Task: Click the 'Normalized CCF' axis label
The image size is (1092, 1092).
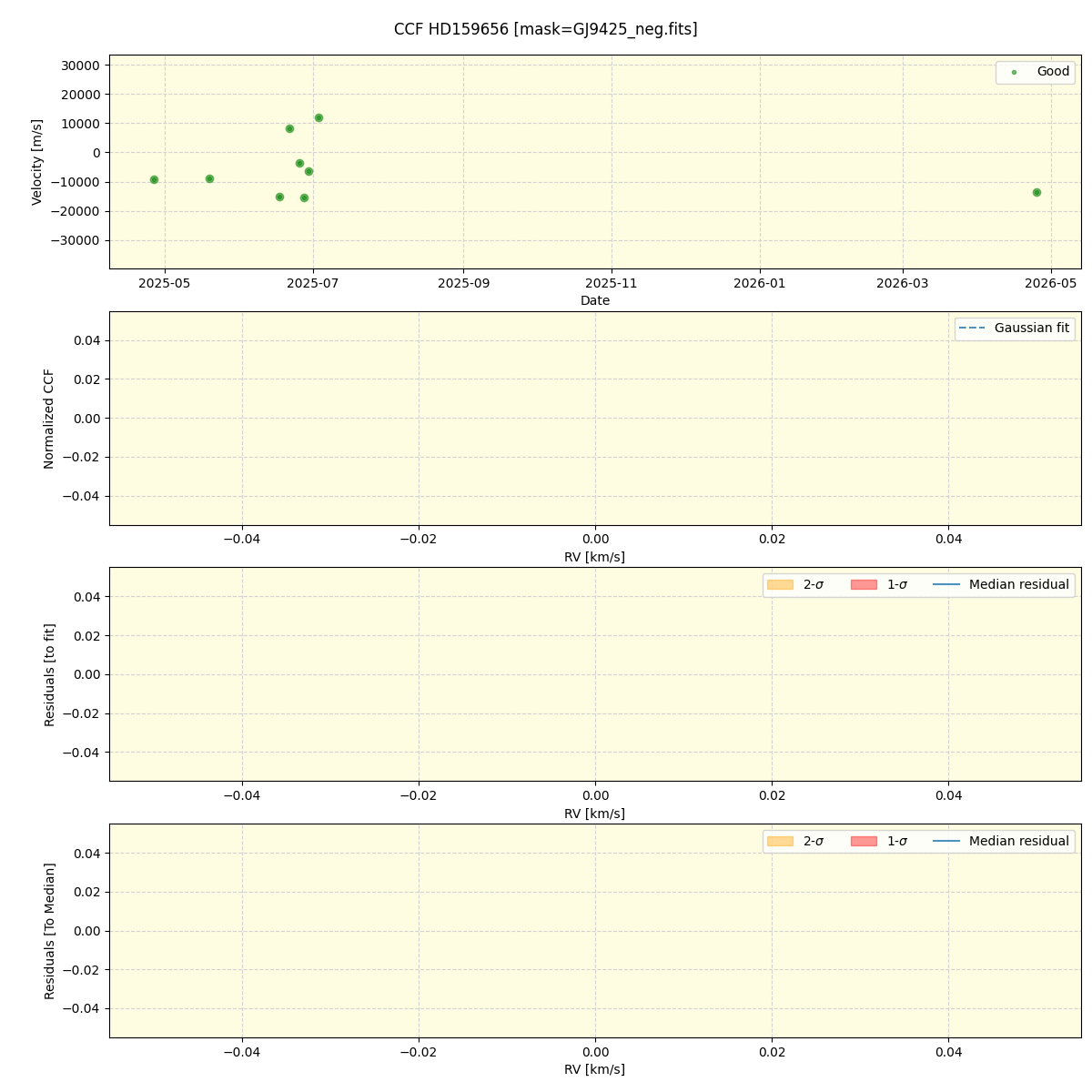Action: [49, 419]
